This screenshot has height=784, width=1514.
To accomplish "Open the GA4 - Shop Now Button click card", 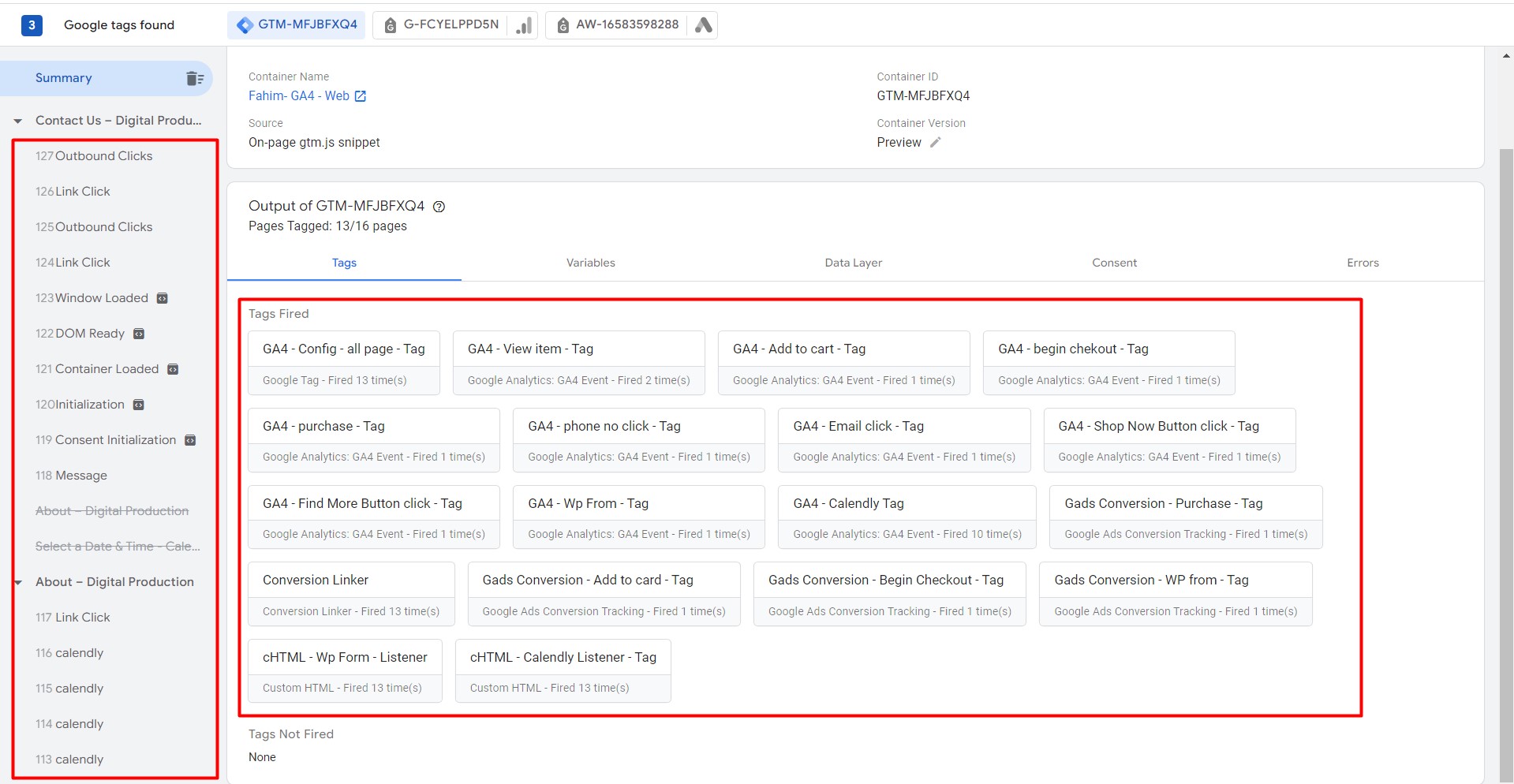I will click(x=1170, y=440).
